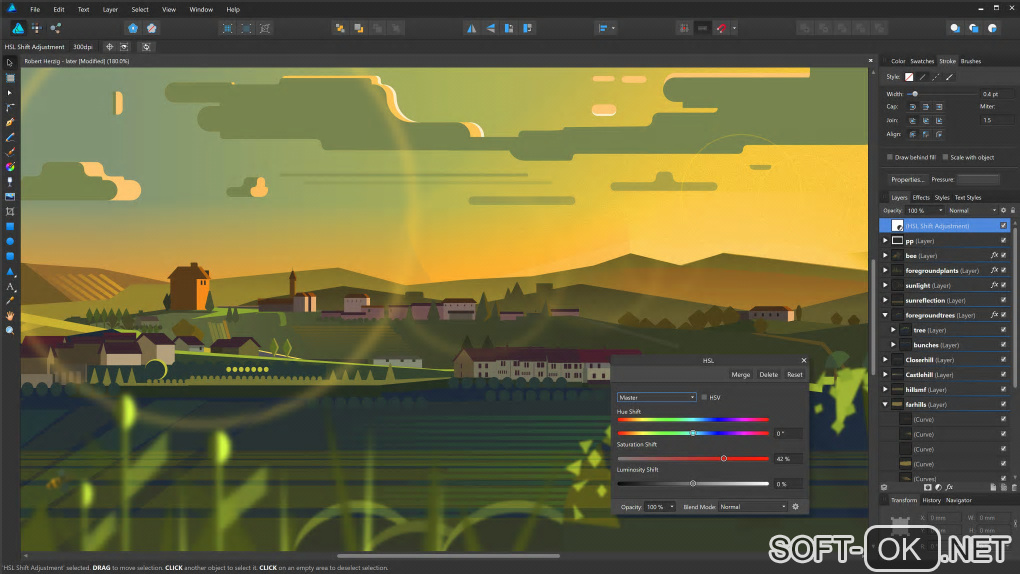The width and height of the screenshot is (1020, 574).
Task: Enable the HSV checkbox
Action: [704, 397]
